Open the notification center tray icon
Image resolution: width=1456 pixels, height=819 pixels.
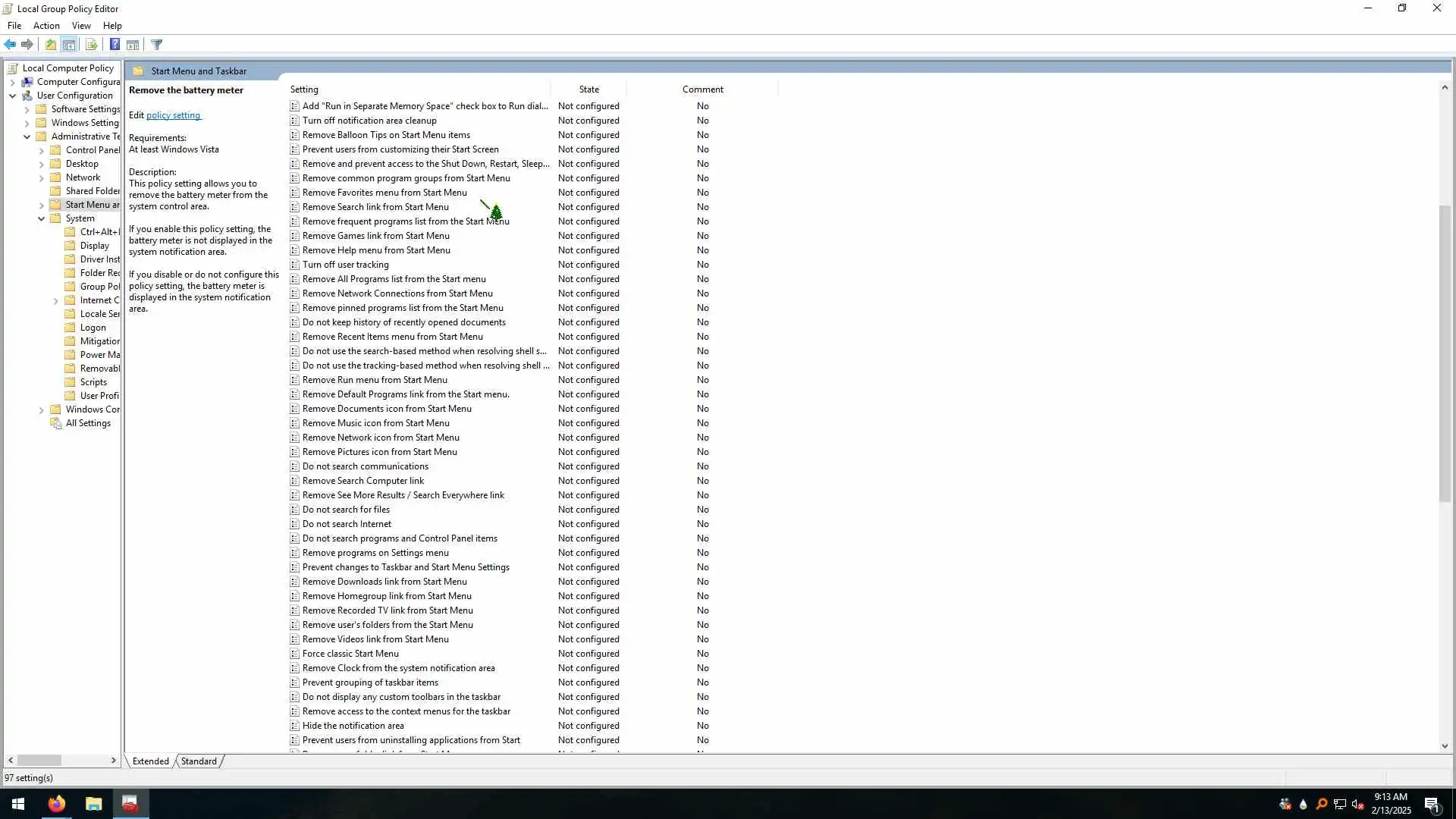click(1432, 805)
